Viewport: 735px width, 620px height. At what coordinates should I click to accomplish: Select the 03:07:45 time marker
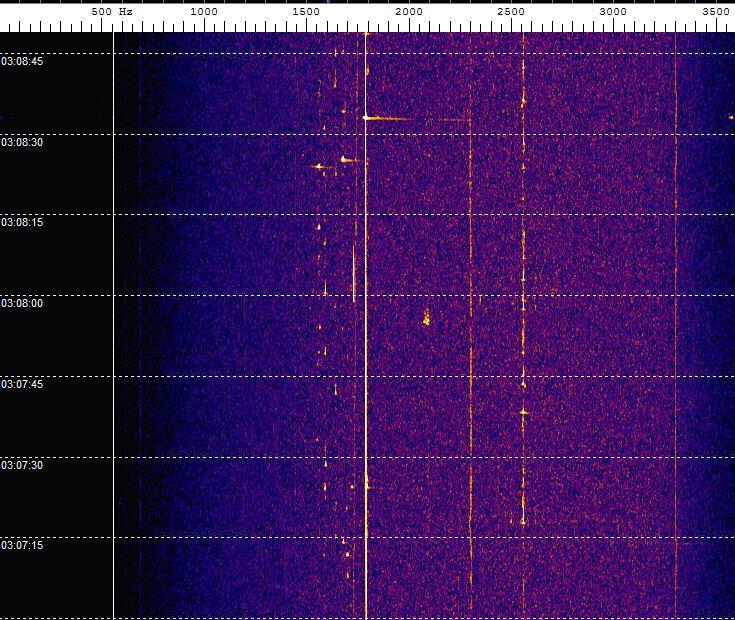(x=22, y=384)
